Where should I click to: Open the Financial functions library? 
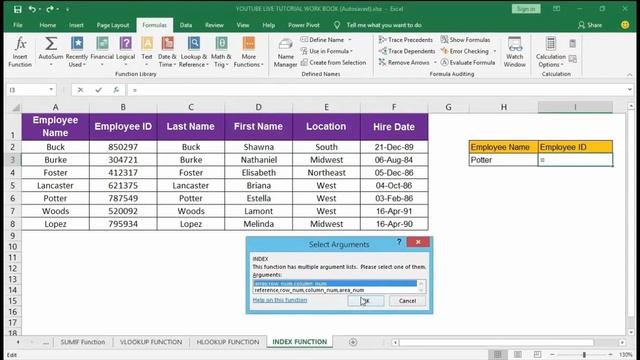102,52
